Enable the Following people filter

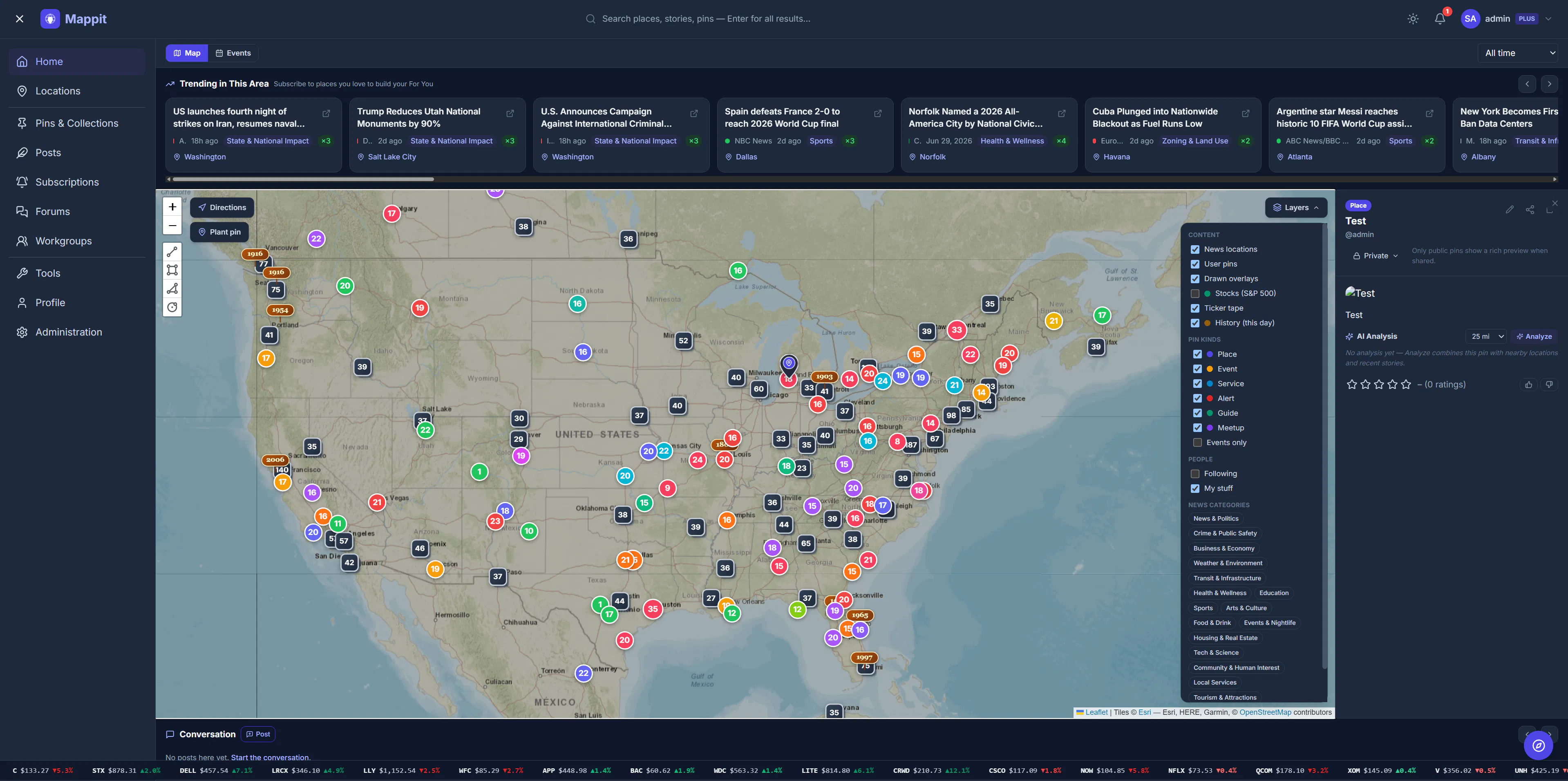[1195, 474]
